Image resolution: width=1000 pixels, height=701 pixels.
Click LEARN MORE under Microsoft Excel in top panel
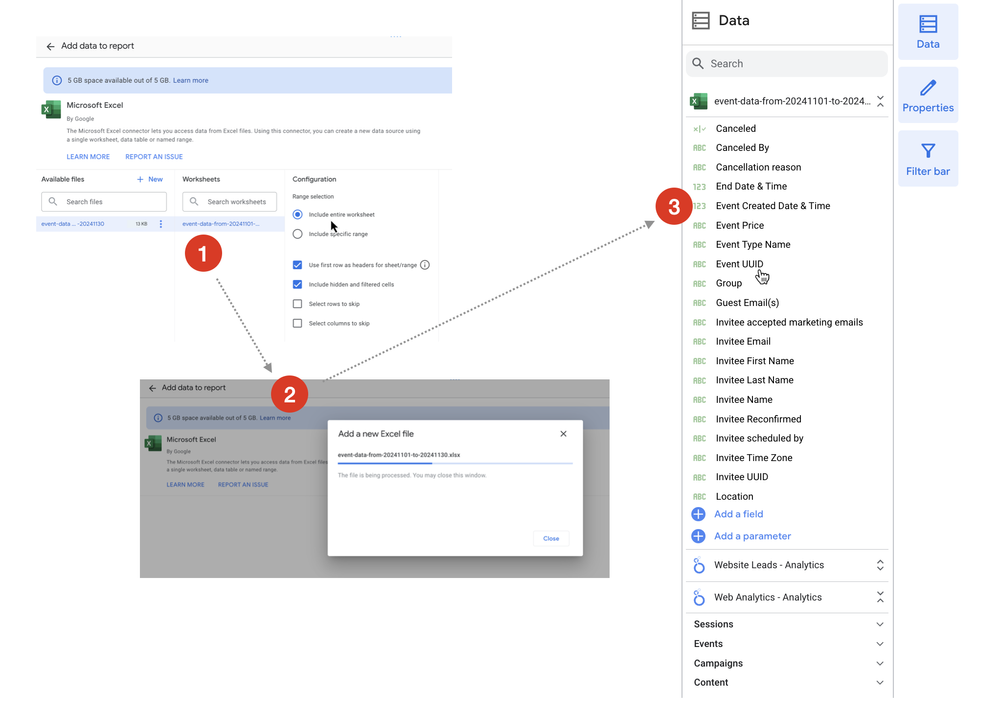pyautogui.click(x=88, y=157)
